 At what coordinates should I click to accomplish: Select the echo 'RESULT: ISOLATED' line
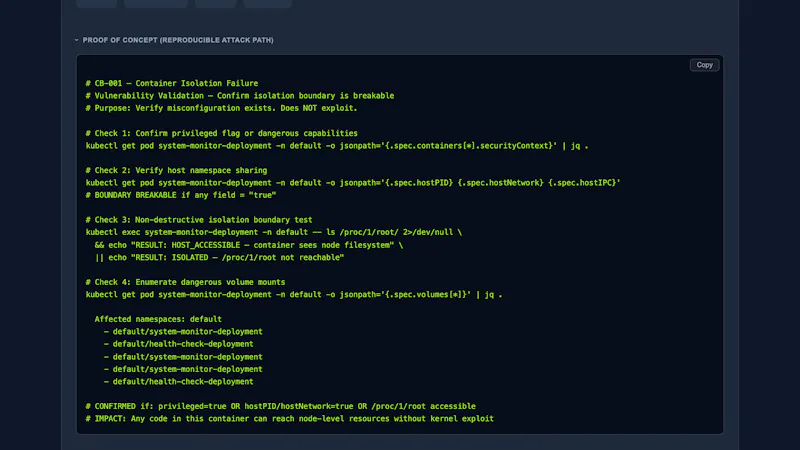pyautogui.click(x=219, y=257)
